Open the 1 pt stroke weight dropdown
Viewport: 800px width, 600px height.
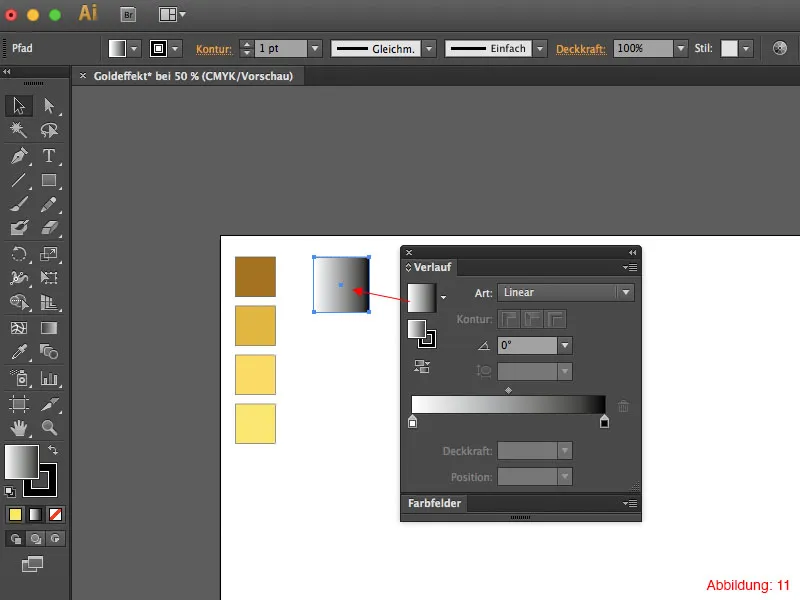[315, 48]
